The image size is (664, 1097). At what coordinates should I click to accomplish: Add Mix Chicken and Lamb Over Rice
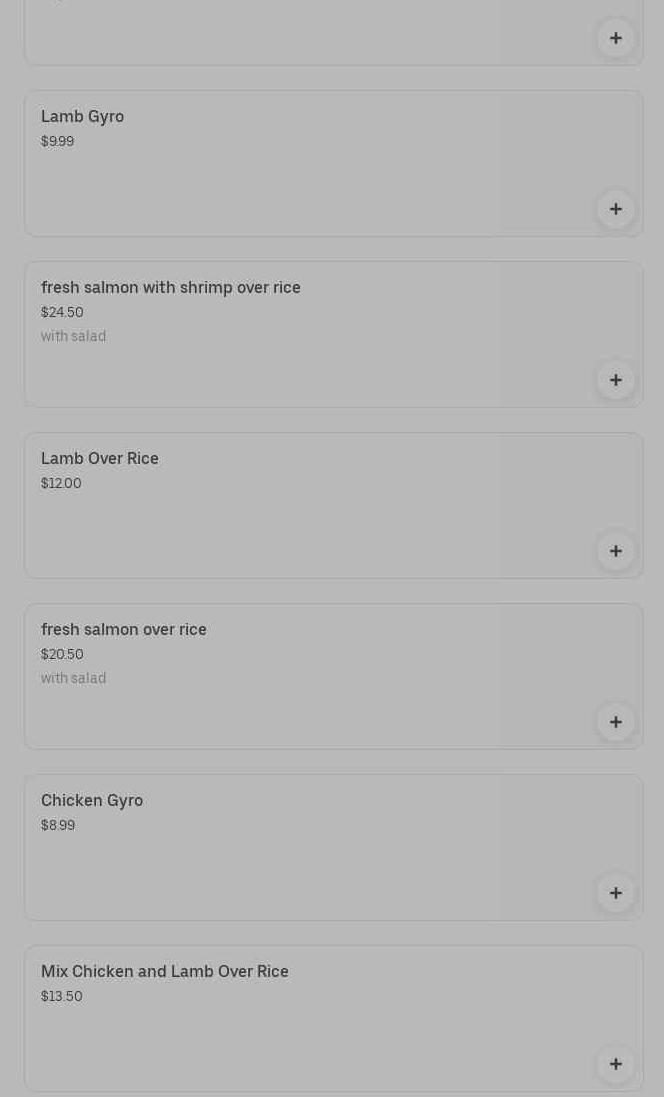(x=616, y=1064)
